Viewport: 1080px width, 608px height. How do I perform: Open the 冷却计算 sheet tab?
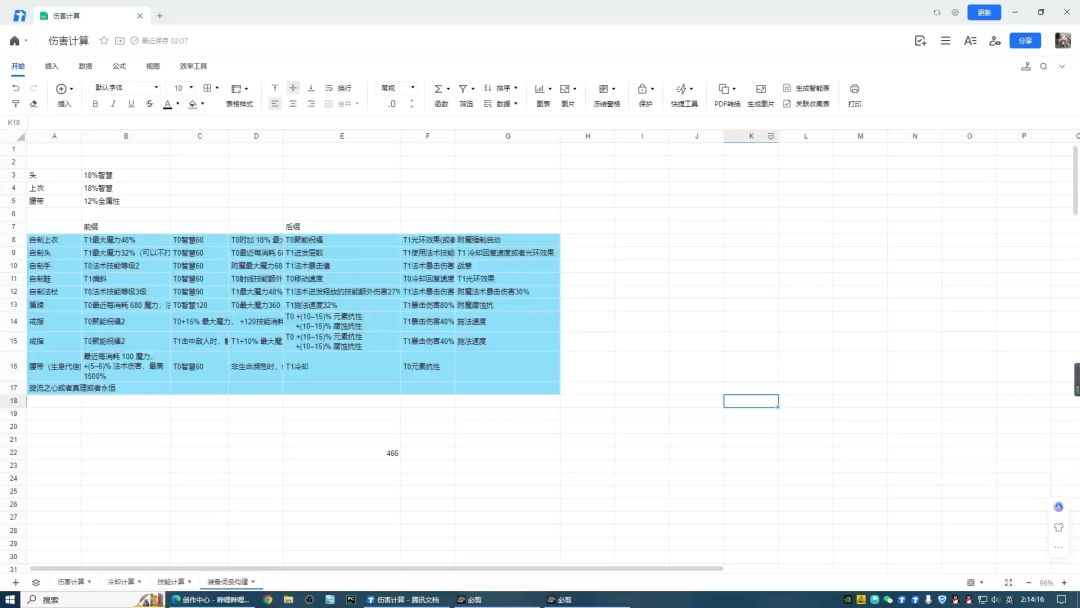(121, 581)
